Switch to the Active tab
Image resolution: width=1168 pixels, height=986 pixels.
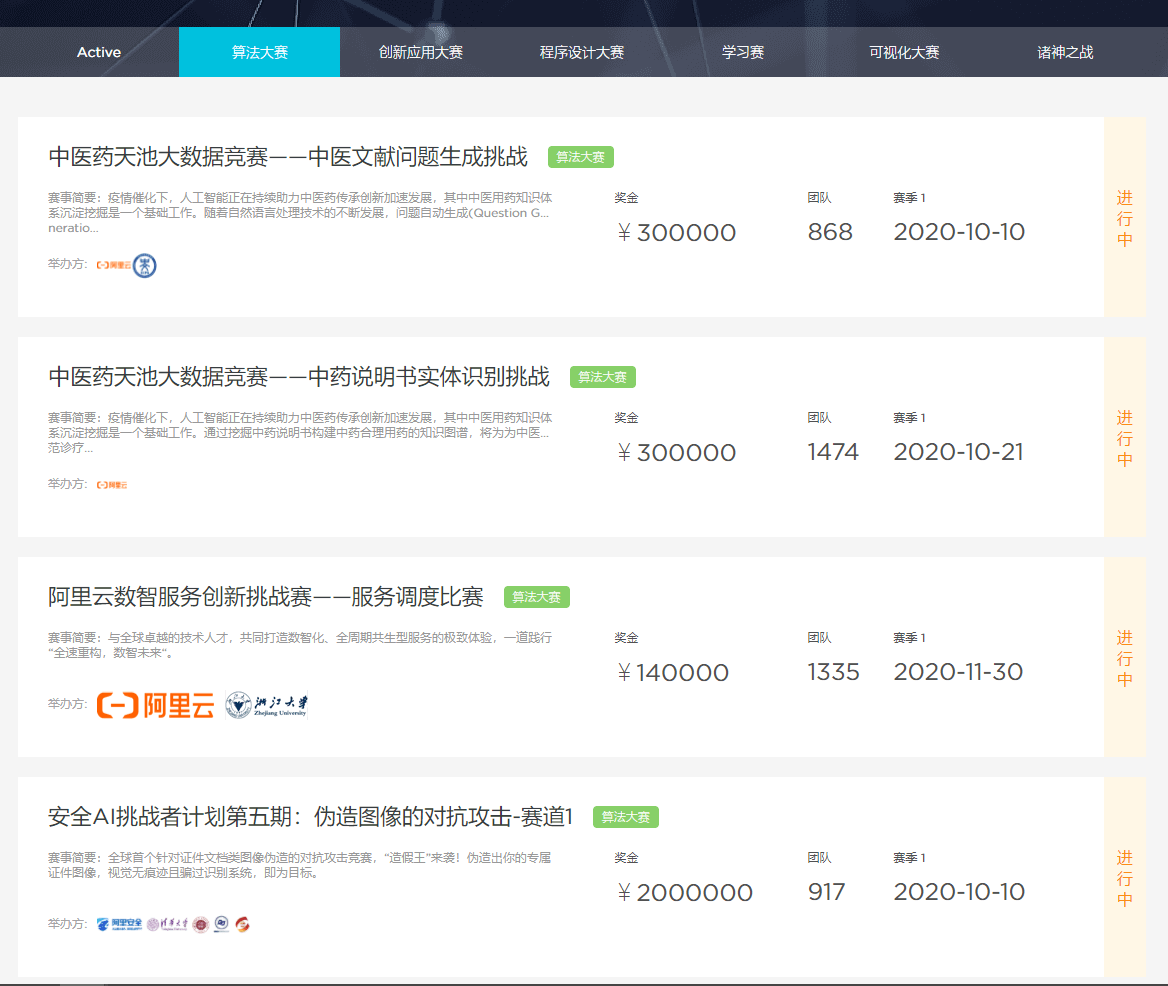point(98,52)
